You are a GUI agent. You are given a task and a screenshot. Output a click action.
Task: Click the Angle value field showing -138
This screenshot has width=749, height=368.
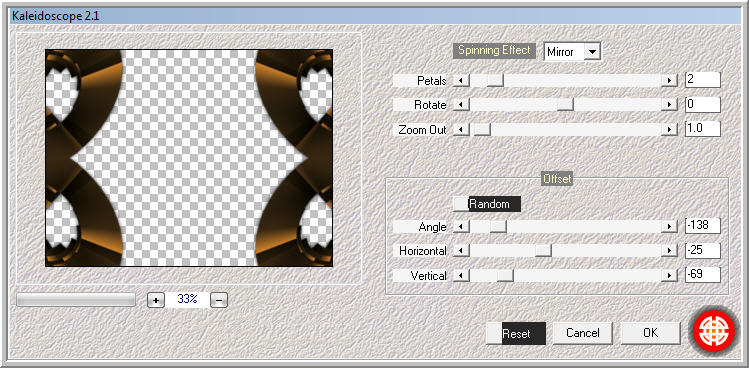[x=703, y=226]
